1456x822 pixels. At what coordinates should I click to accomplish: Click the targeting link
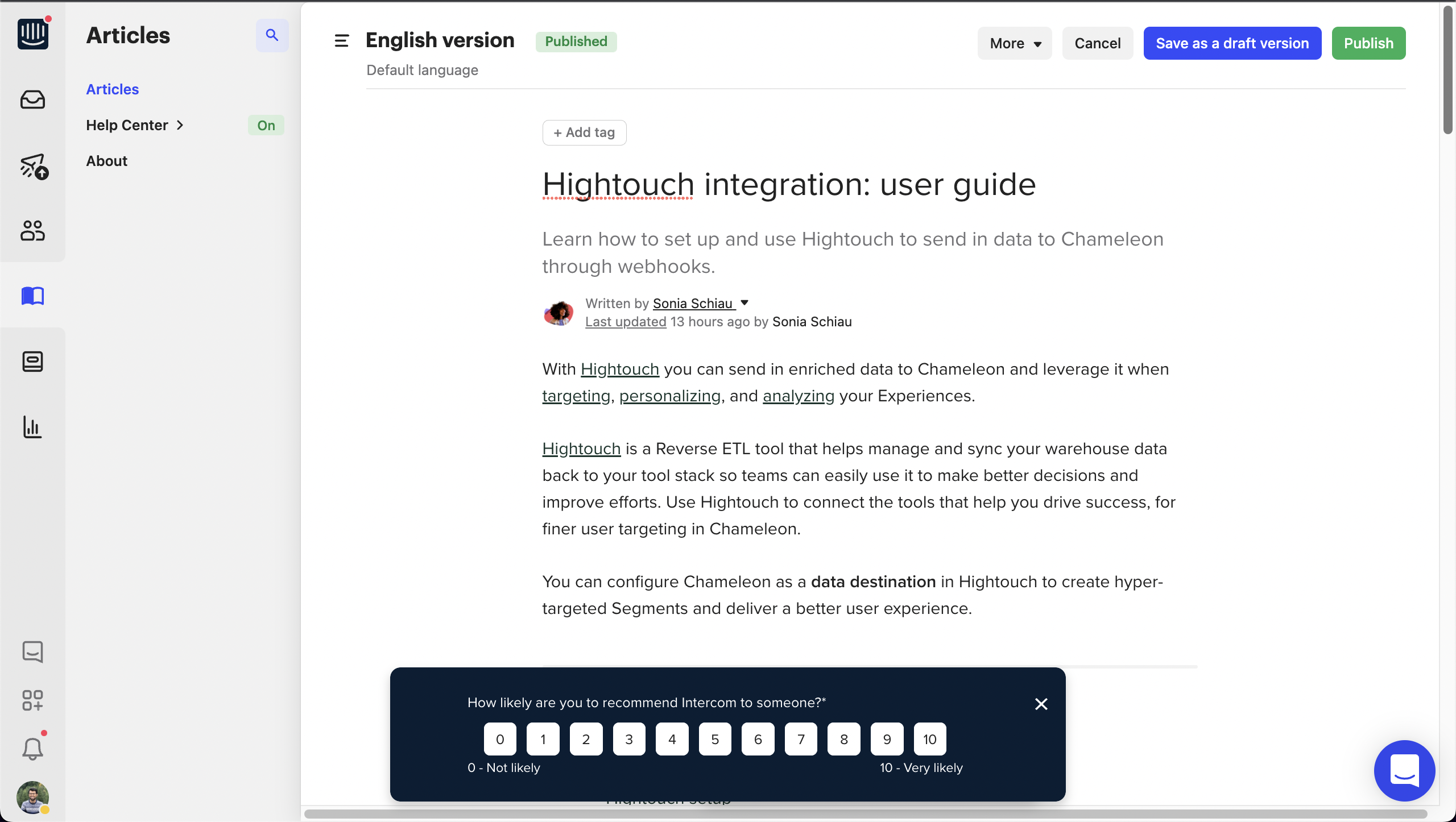click(576, 396)
